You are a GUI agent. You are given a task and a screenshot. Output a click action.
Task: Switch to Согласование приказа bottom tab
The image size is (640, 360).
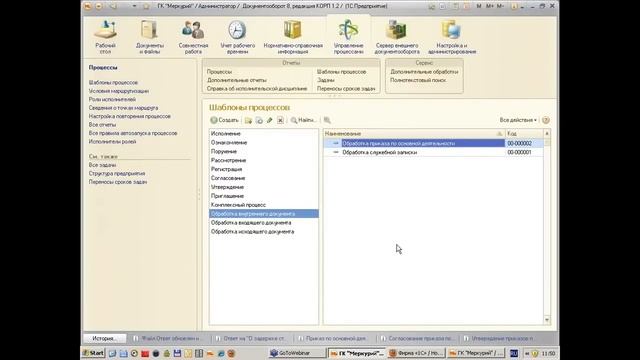click(417, 338)
